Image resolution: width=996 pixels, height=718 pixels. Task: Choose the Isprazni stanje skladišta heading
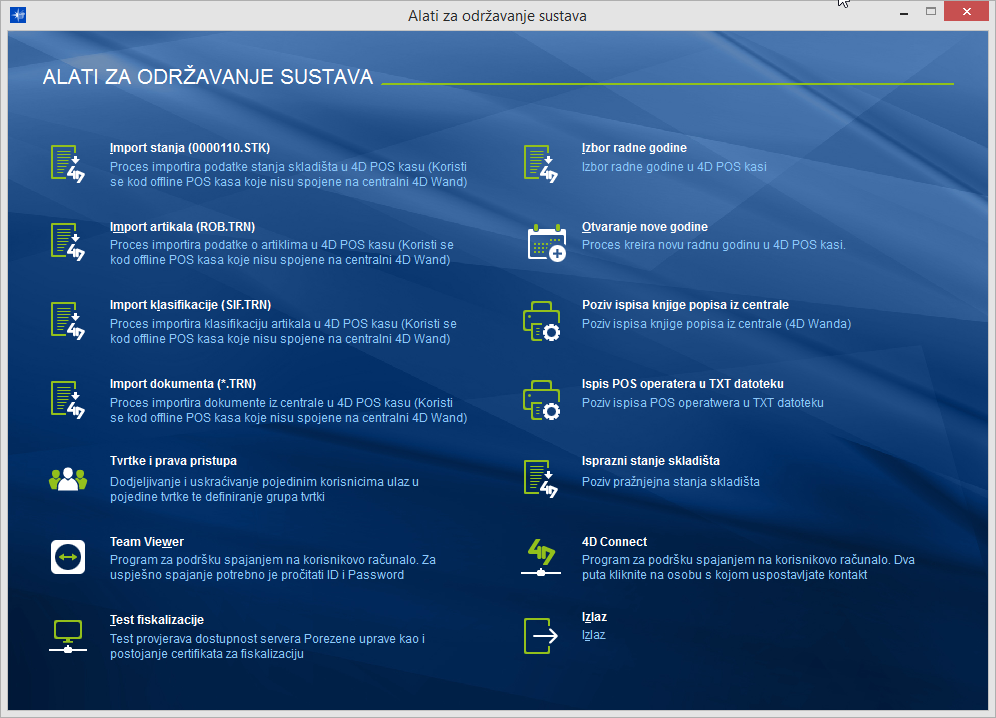(651, 461)
